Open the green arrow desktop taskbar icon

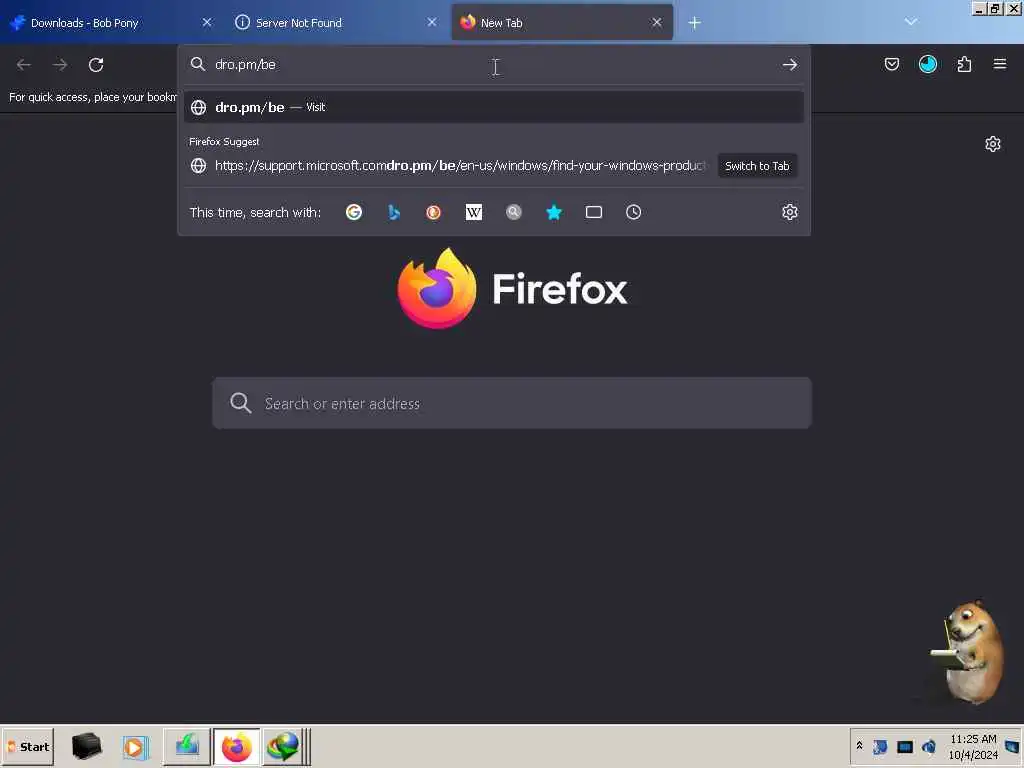pos(187,746)
